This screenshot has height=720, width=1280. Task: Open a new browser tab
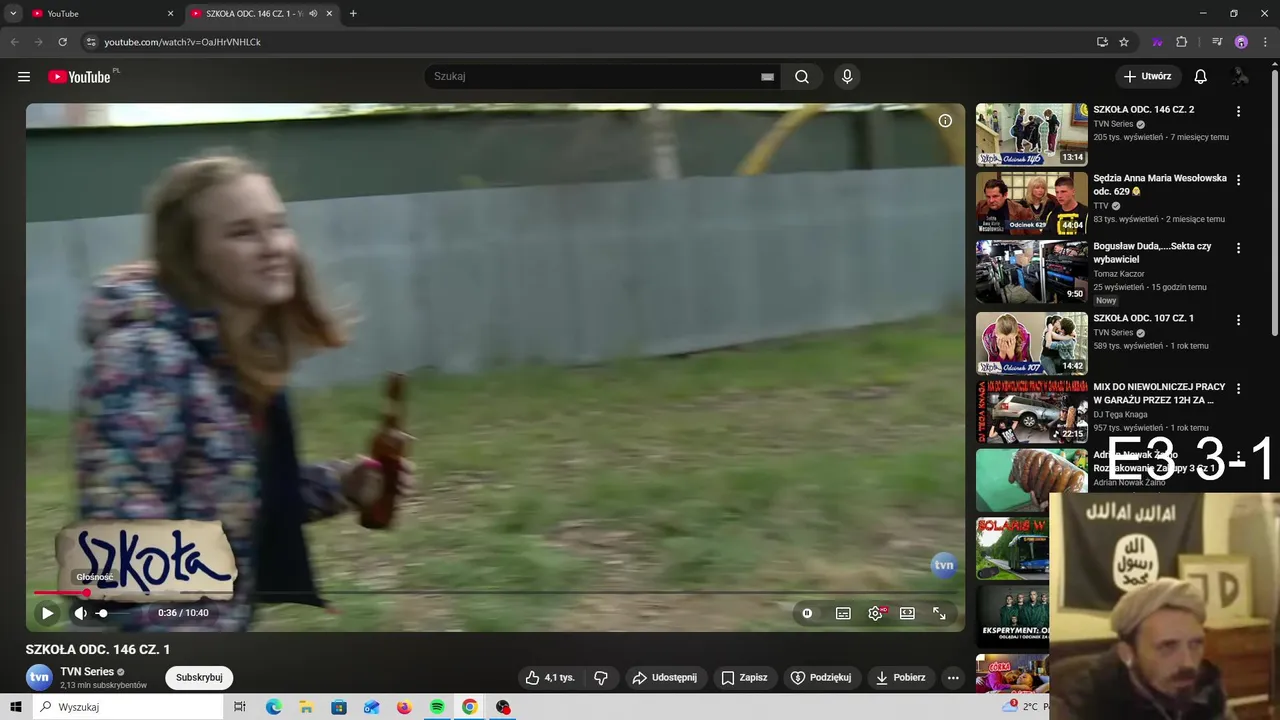point(353,14)
